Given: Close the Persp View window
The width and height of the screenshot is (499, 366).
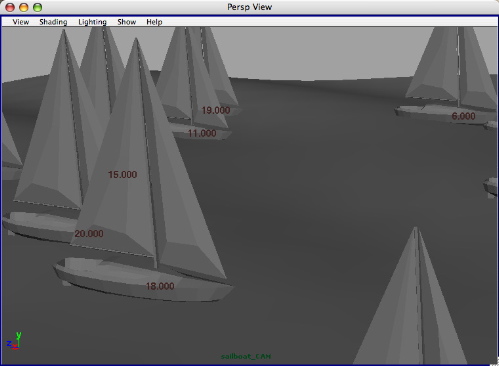Looking at the screenshot, I should tap(10, 7).
